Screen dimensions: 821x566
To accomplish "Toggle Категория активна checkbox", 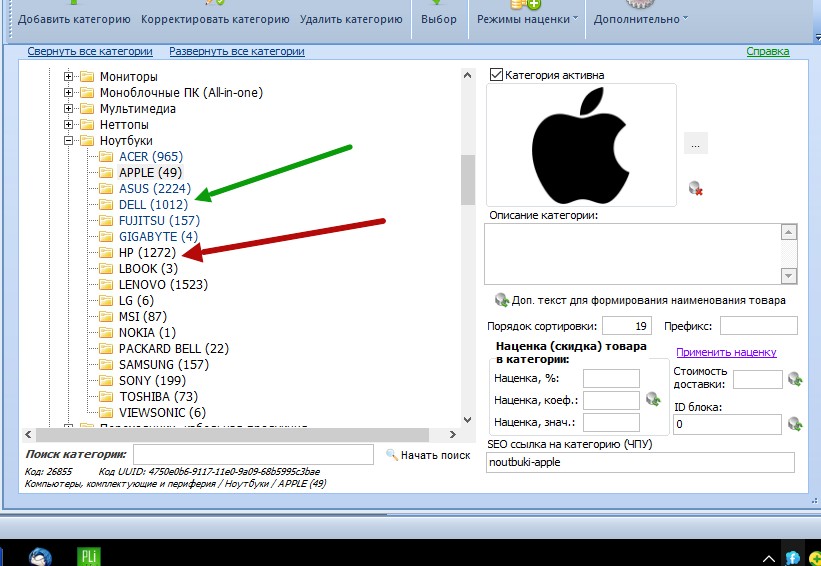I will pos(496,74).
